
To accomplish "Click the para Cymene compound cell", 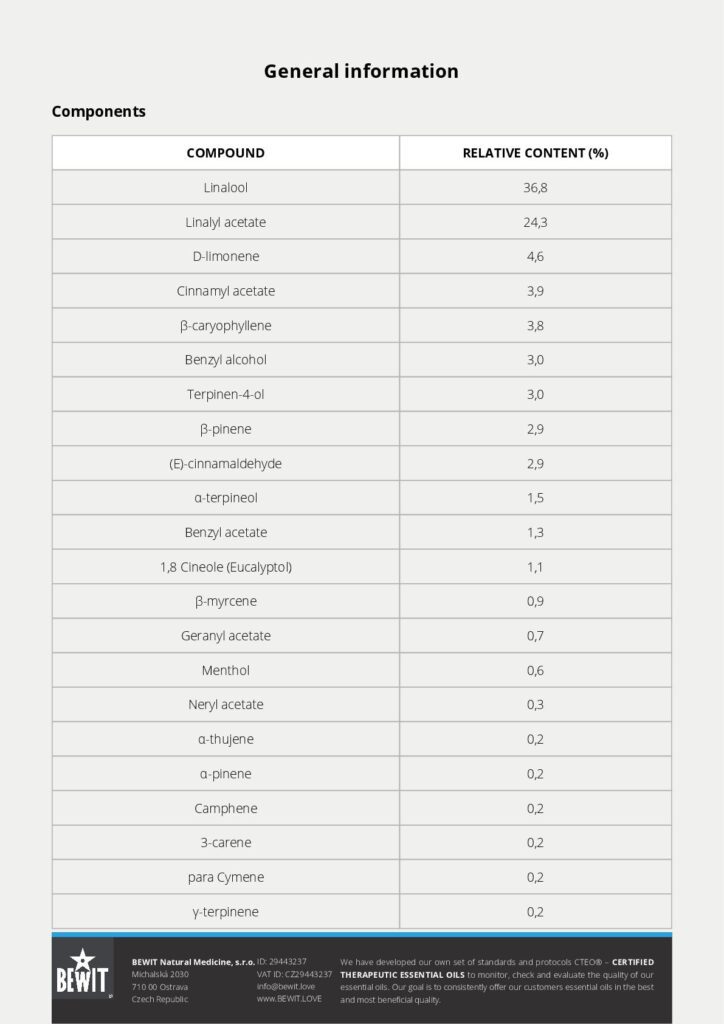I will tap(226, 877).
